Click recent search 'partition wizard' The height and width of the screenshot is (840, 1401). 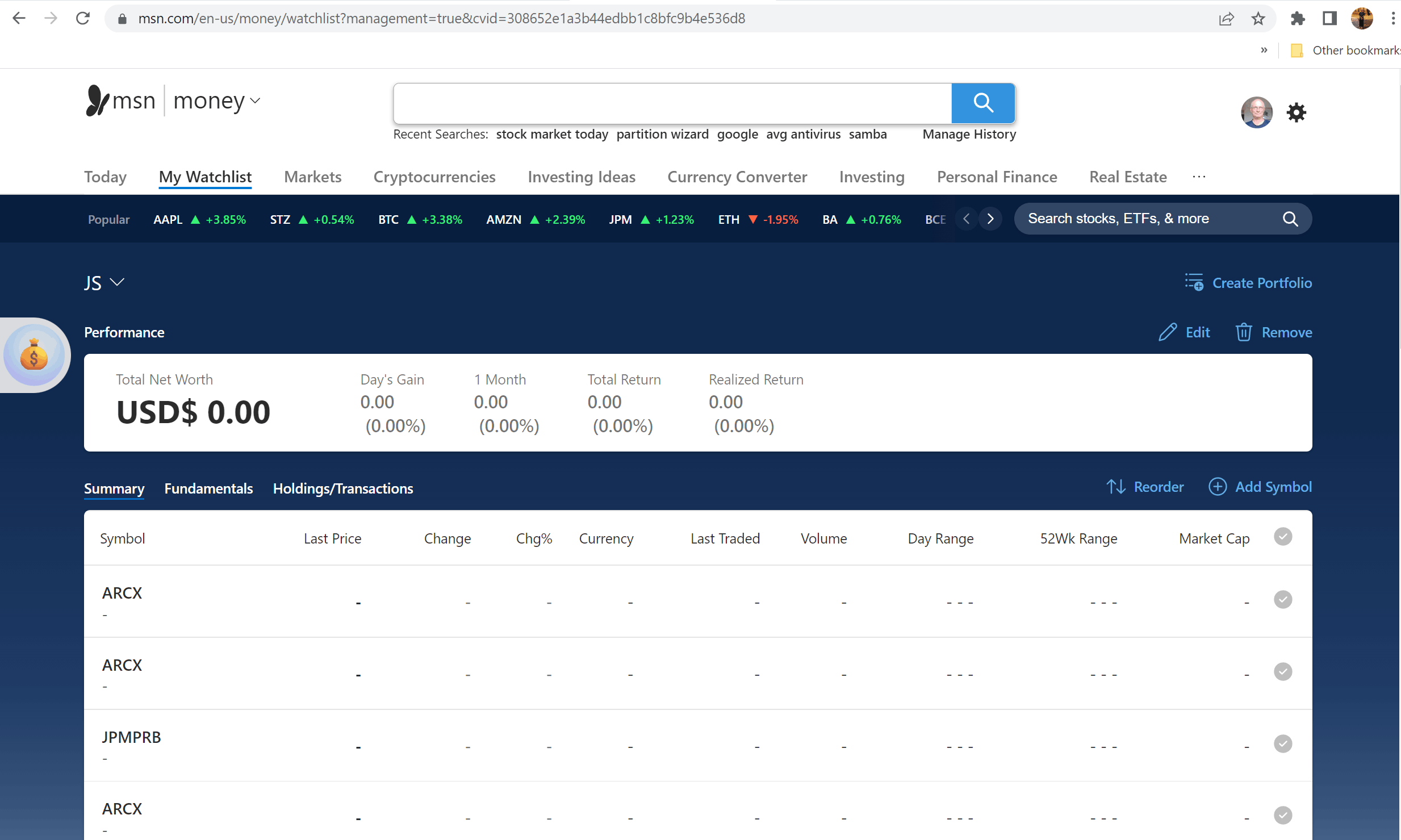pyautogui.click(x=662, y=134)
